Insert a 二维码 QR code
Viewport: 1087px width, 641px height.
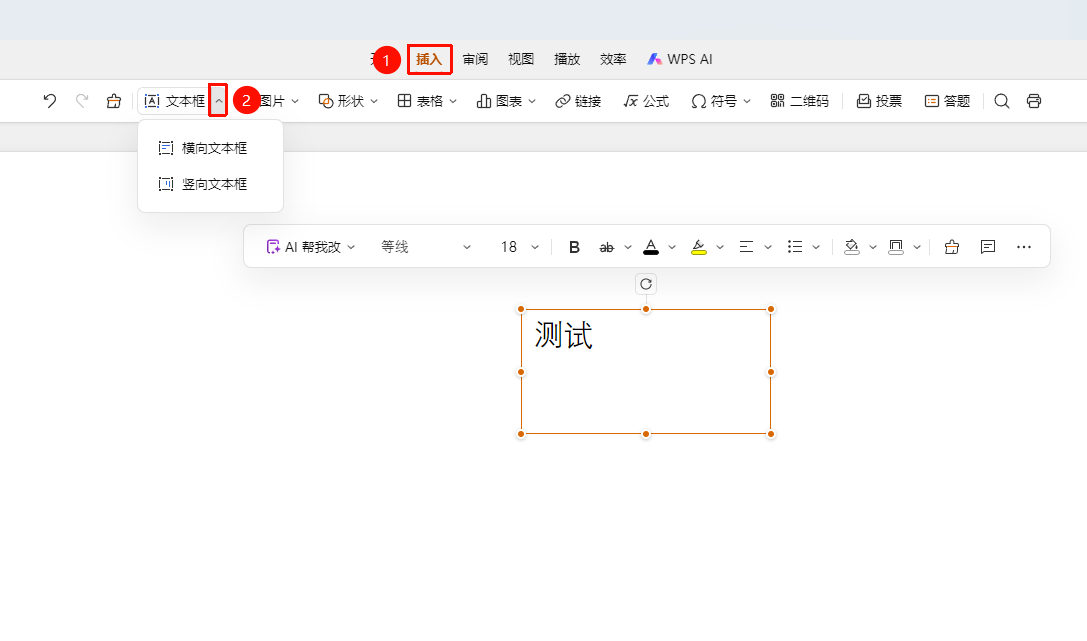799,101
